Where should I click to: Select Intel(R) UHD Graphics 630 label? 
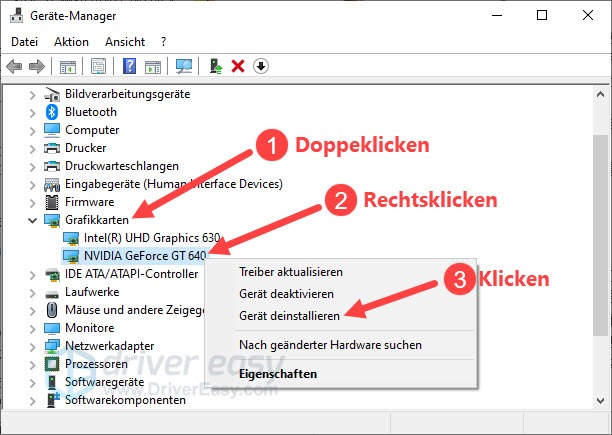pyautogui.click(x=152, y=238)
